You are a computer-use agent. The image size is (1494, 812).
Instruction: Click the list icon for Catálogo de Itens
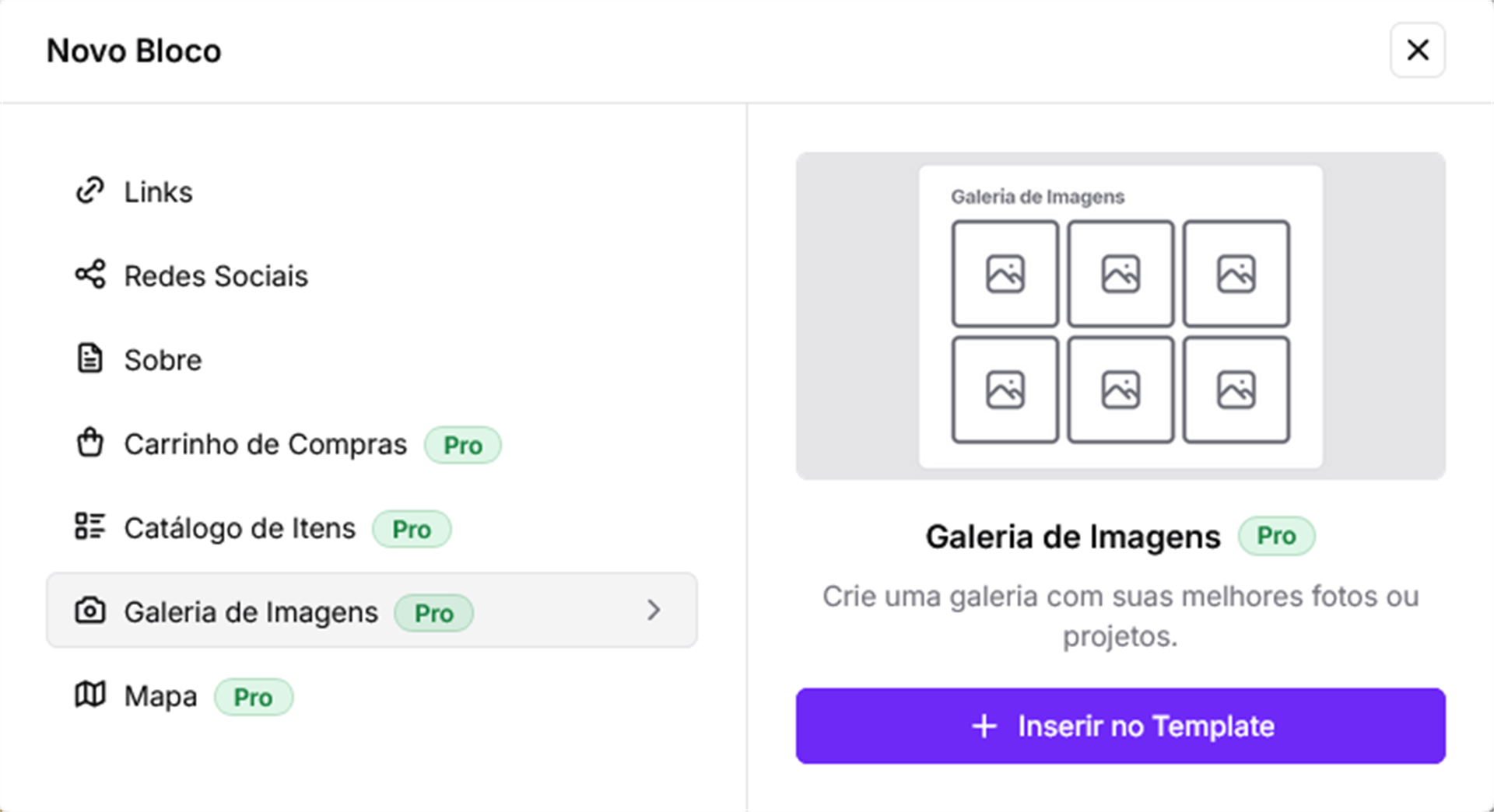pyautogui.click(x=90, y=527)
